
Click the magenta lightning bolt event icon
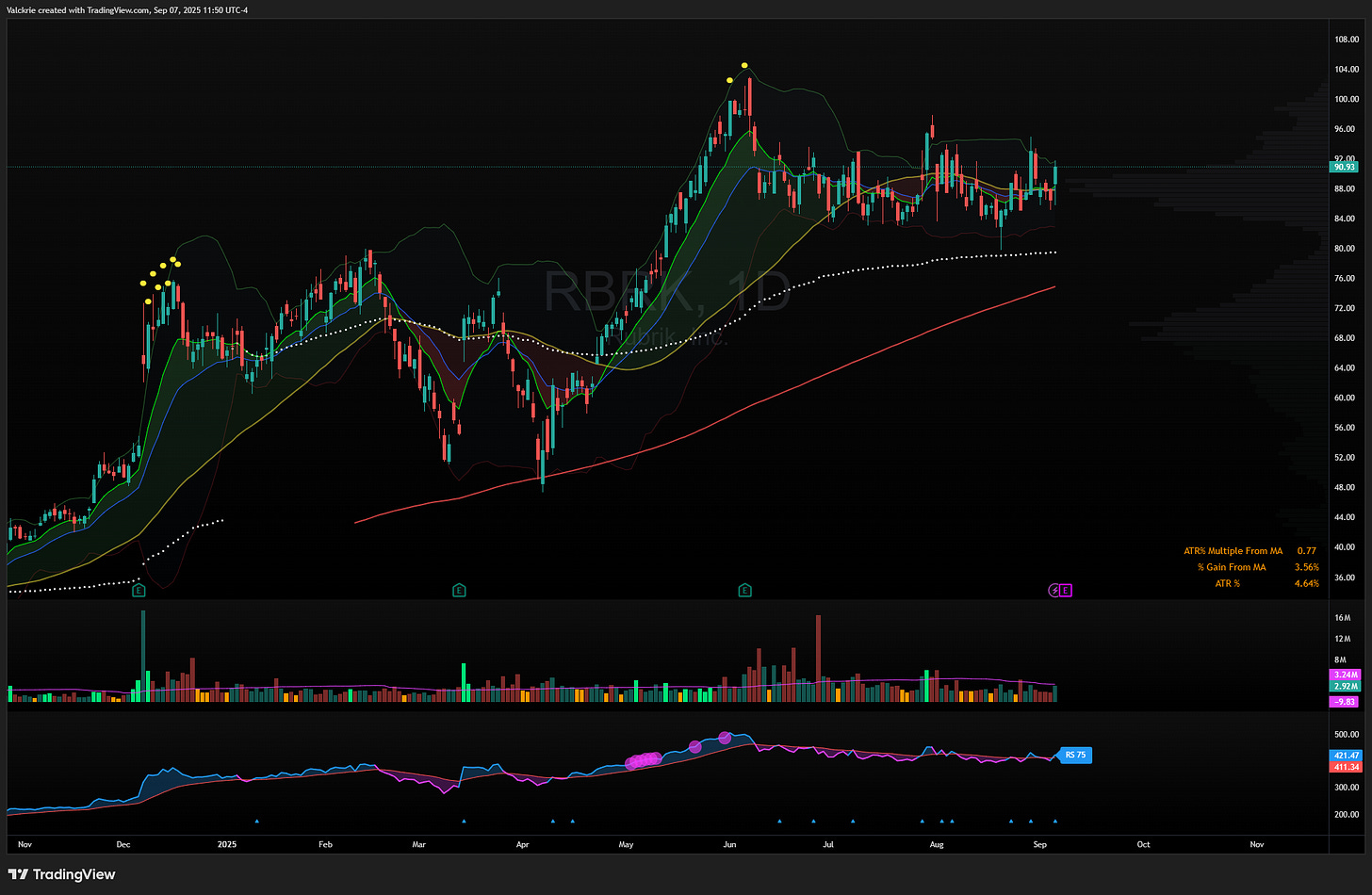(1054, 591)
